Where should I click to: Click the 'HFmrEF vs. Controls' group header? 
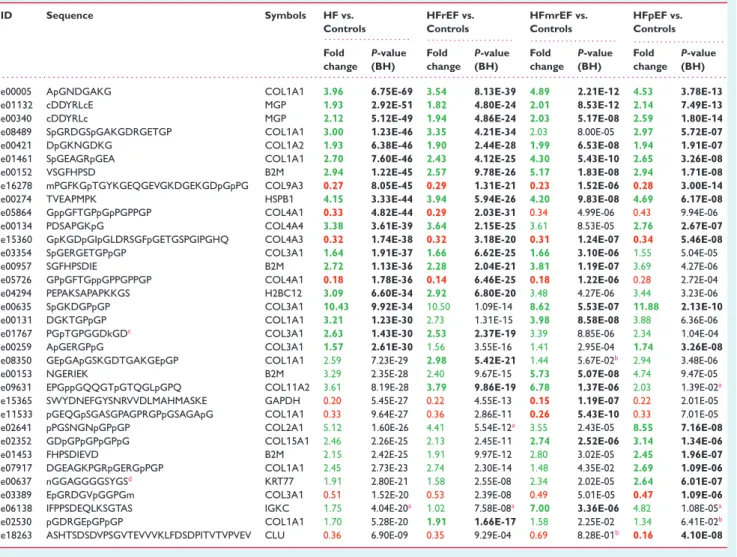tap(559, 22)
